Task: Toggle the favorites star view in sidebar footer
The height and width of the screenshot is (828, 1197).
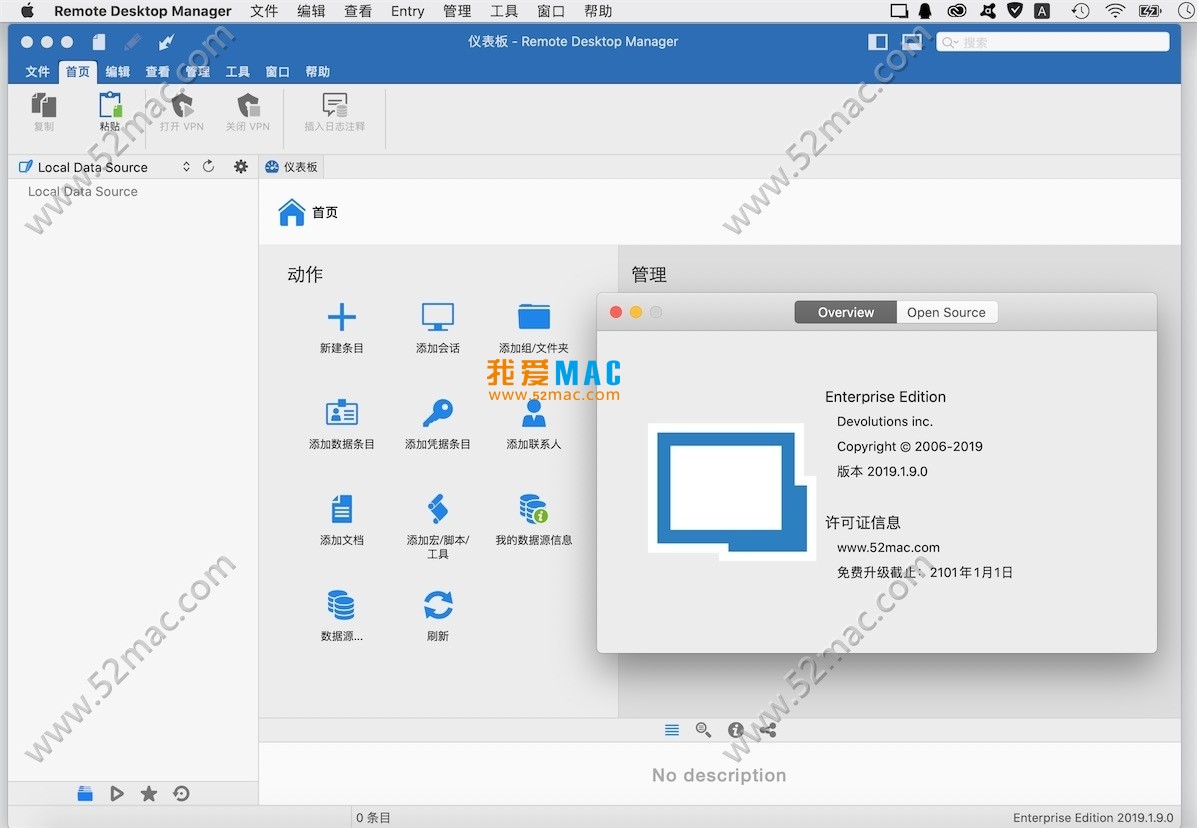Action: [x=149, y=794]
